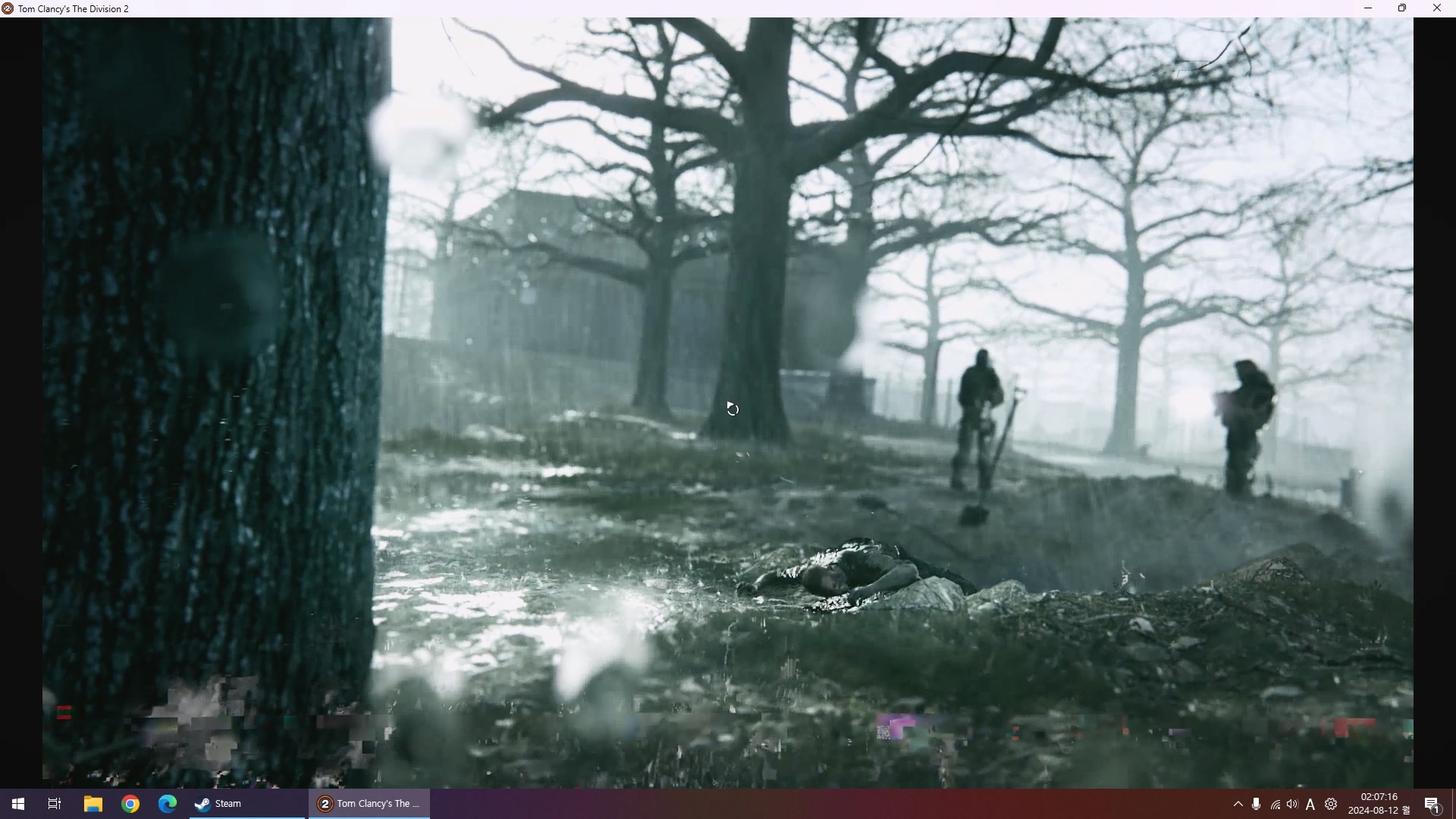Open the clock and calendar flyout

coord(1379,804)
